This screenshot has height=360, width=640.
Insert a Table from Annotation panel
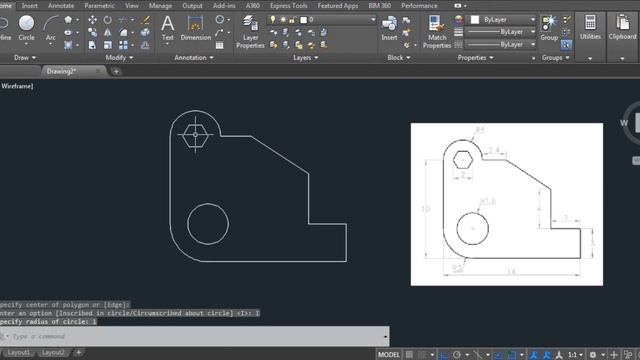220,45
